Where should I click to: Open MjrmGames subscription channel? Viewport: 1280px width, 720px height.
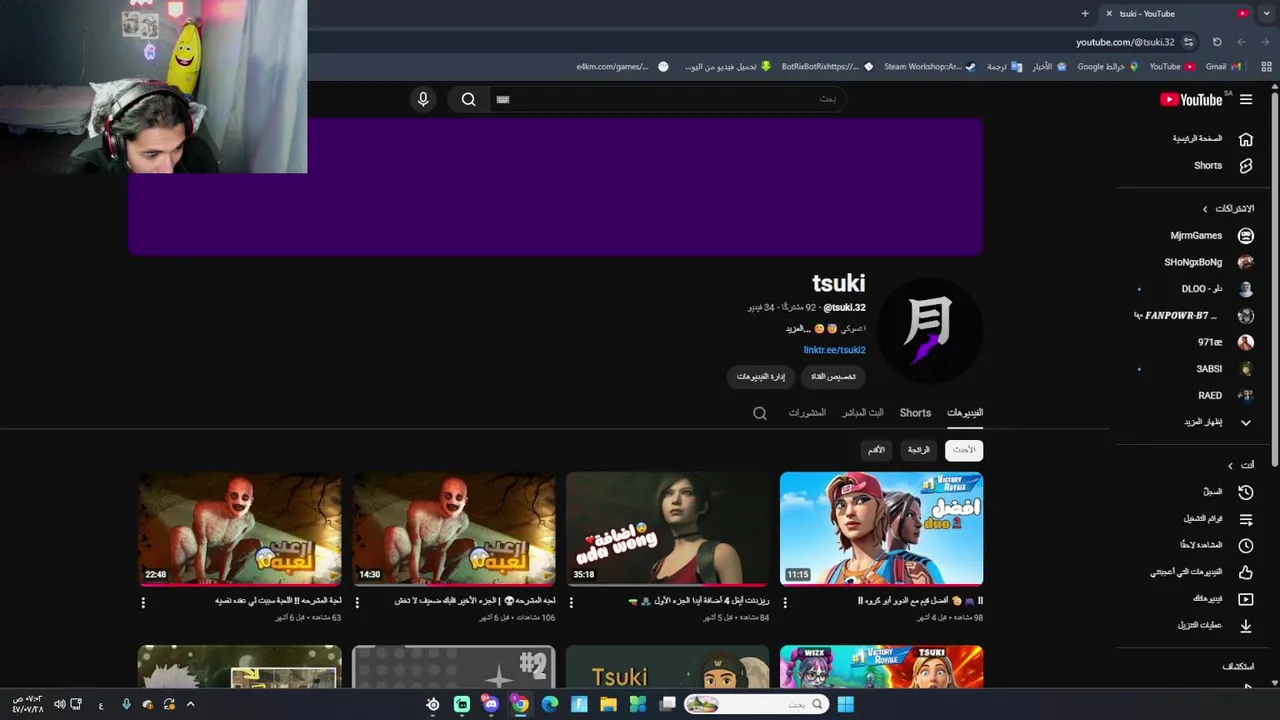tap(1212, 236)
